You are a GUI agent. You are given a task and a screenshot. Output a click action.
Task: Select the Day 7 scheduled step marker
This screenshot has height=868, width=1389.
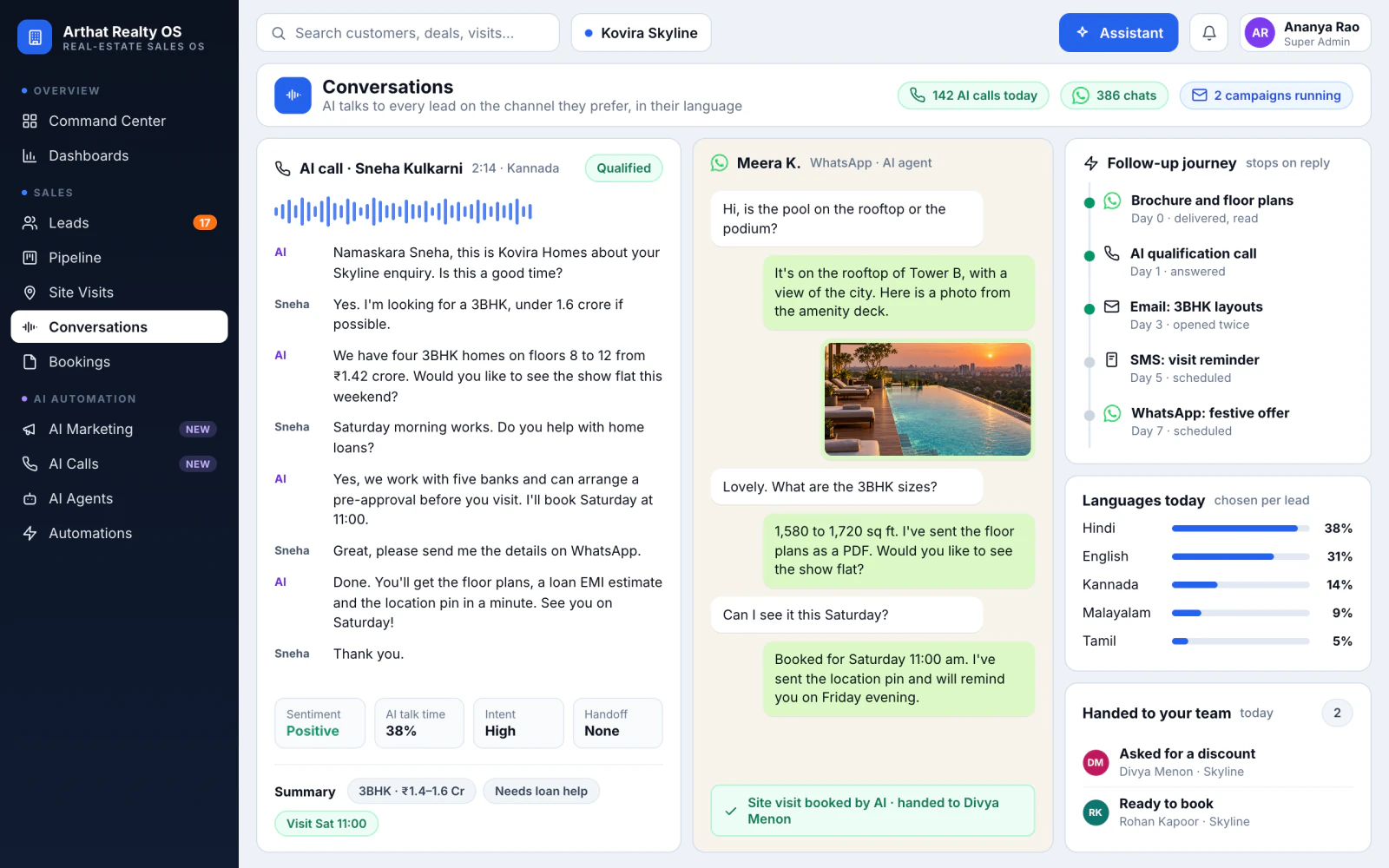[x=1089, y=416]
